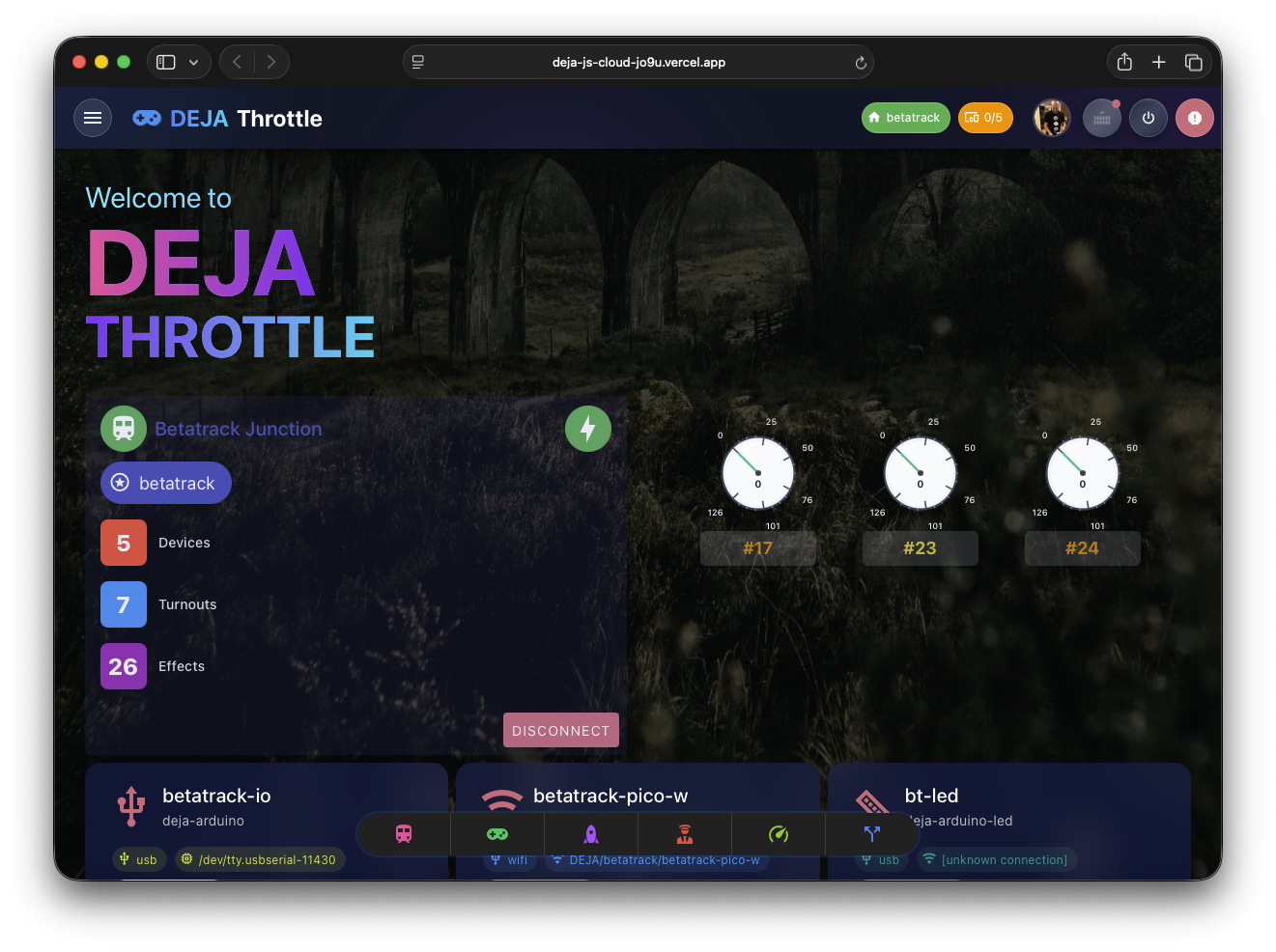Select the train icon in bottom navigation
This screenshot has width=1276, height=952.
(x=402, y=833)
